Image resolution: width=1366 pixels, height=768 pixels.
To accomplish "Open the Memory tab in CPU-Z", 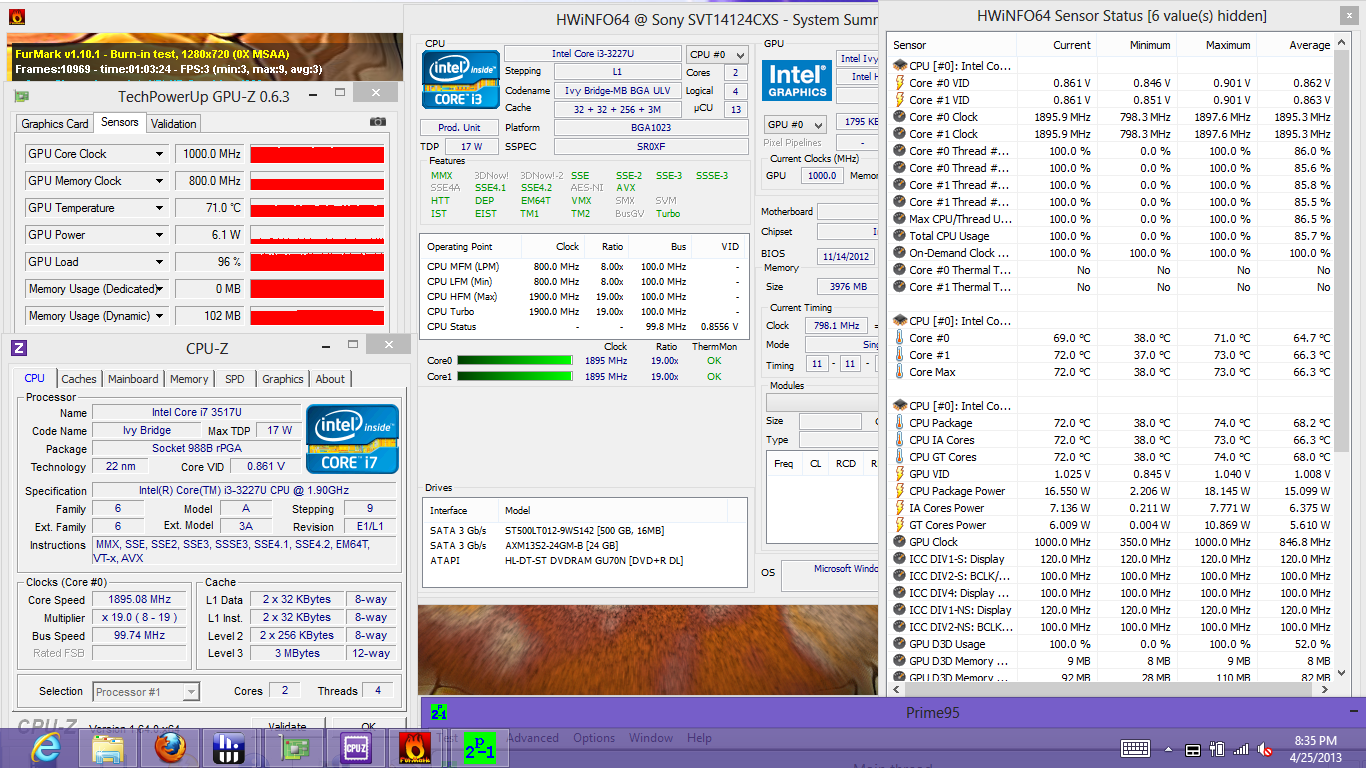I will 189,379.
